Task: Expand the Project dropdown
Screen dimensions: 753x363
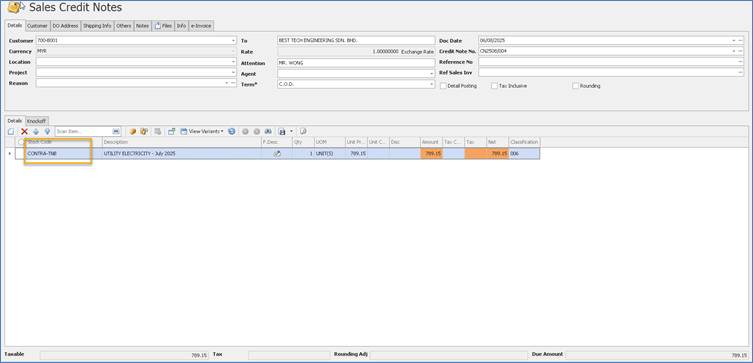Action: 233,73
